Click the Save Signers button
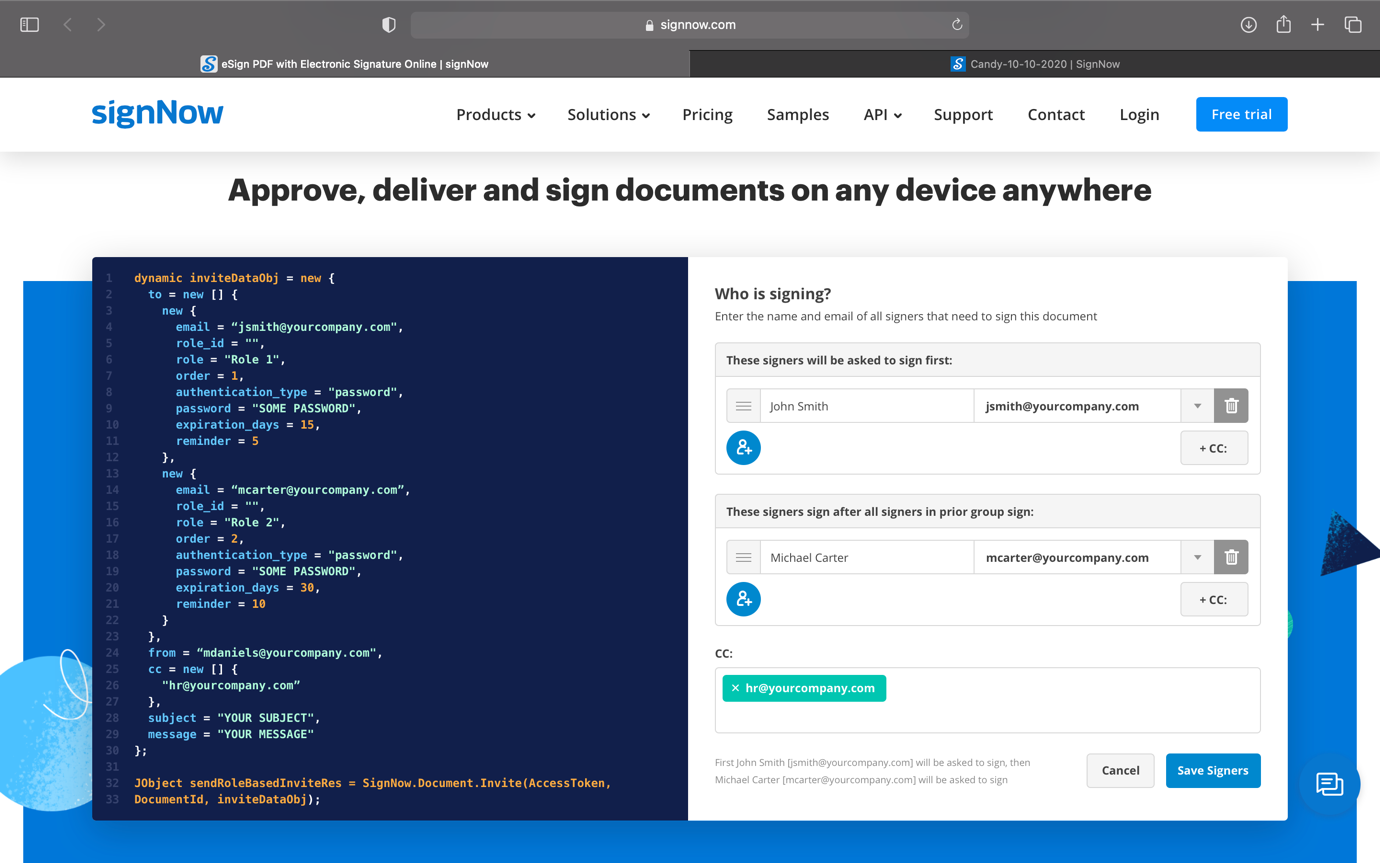Image resolution: width=1380 pixels, height=863 pixels. [1213, 770]
